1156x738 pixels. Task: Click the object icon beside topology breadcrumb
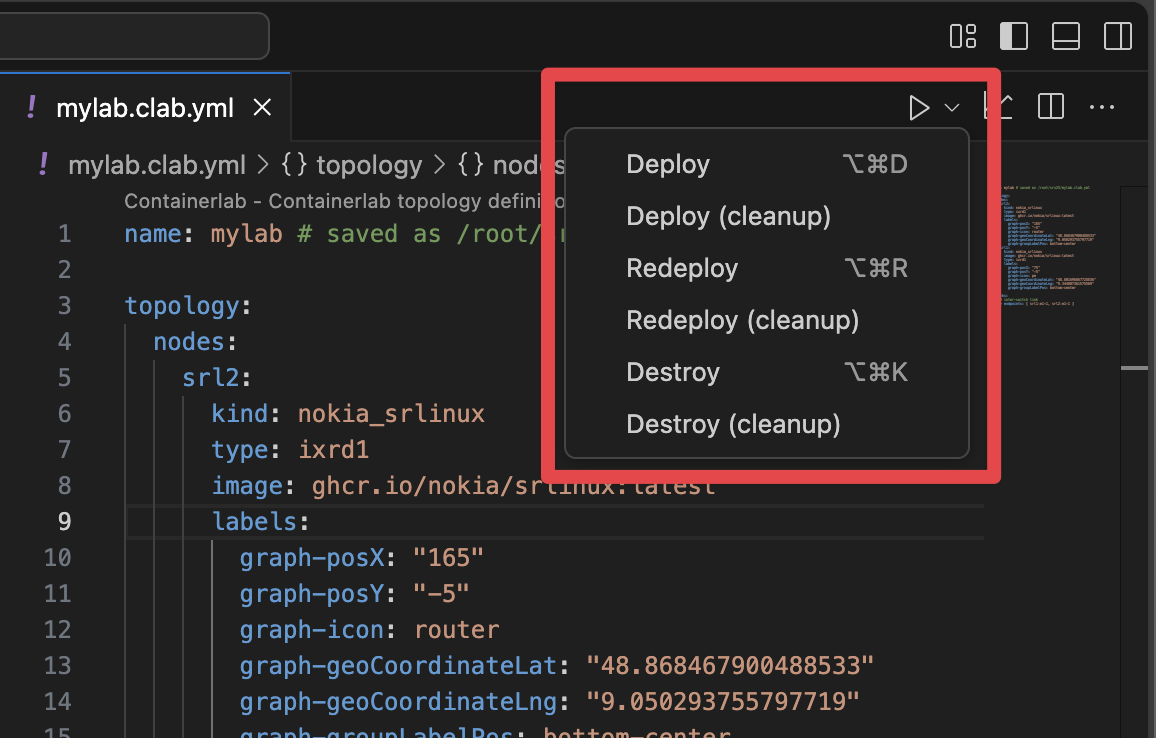tap(294, 164)
